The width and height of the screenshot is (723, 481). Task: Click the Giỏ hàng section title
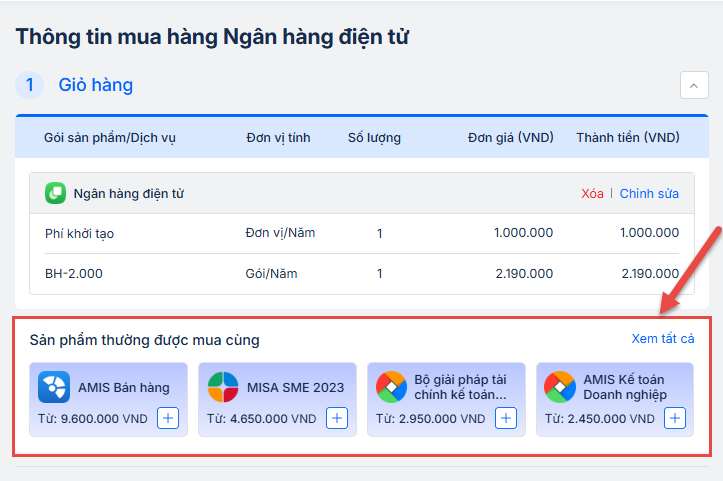[x=95, y=85]
